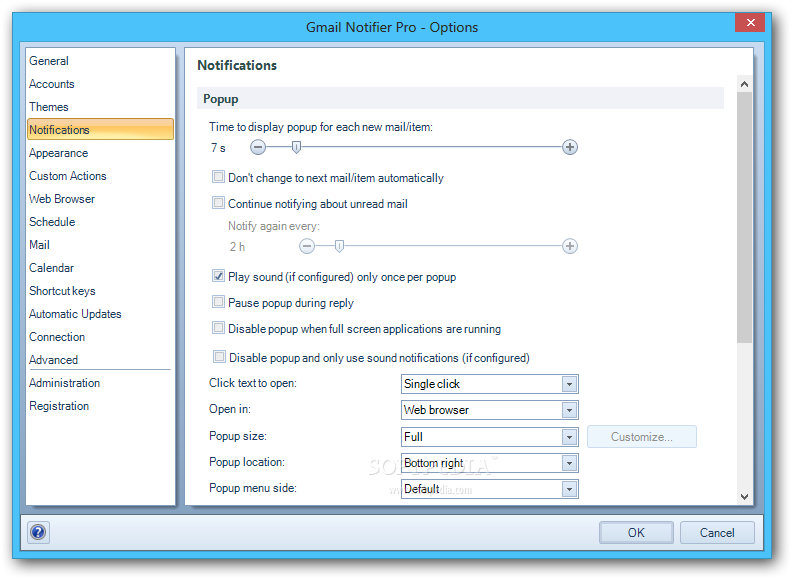Uncheck Play sound only once per popup
This screenshot has width=792, height=579.
218,276
